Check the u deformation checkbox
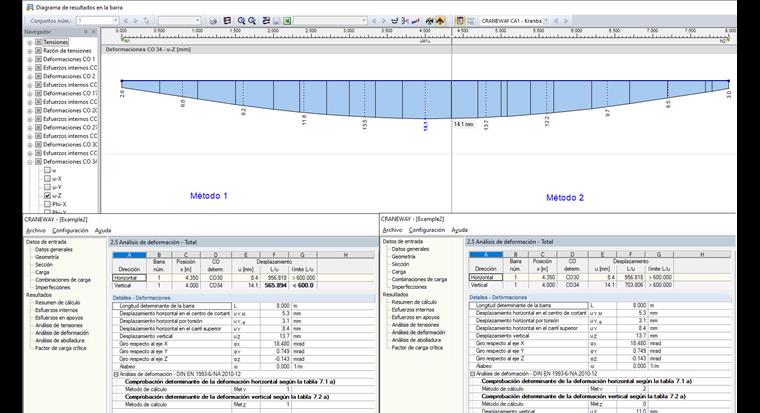Image resolution: width=760 pixels, height=413 pixels. [x=47, y=170]
